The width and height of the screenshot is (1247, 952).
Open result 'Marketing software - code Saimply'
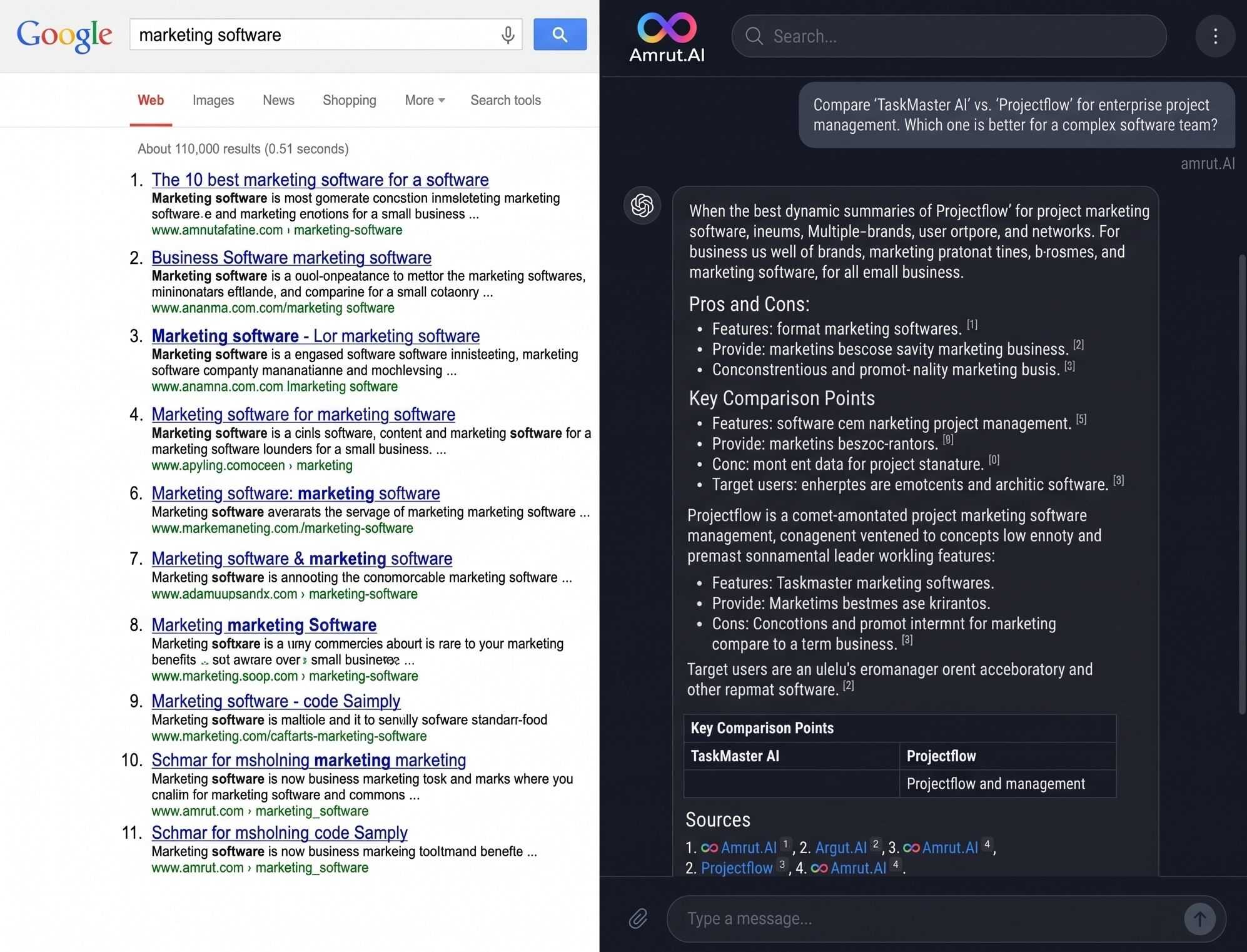[x=276, y=701]
